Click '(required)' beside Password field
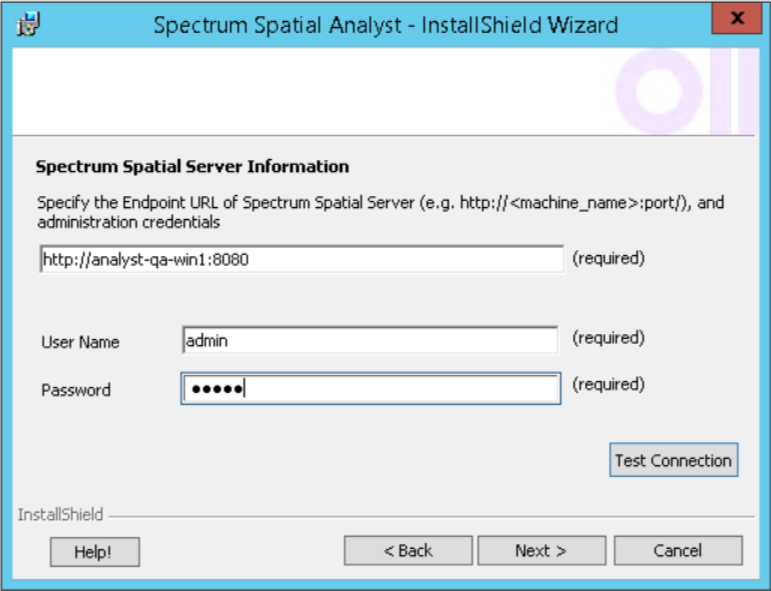The width and height of the screenshot is (771, 591). click(x=609, y=385)
